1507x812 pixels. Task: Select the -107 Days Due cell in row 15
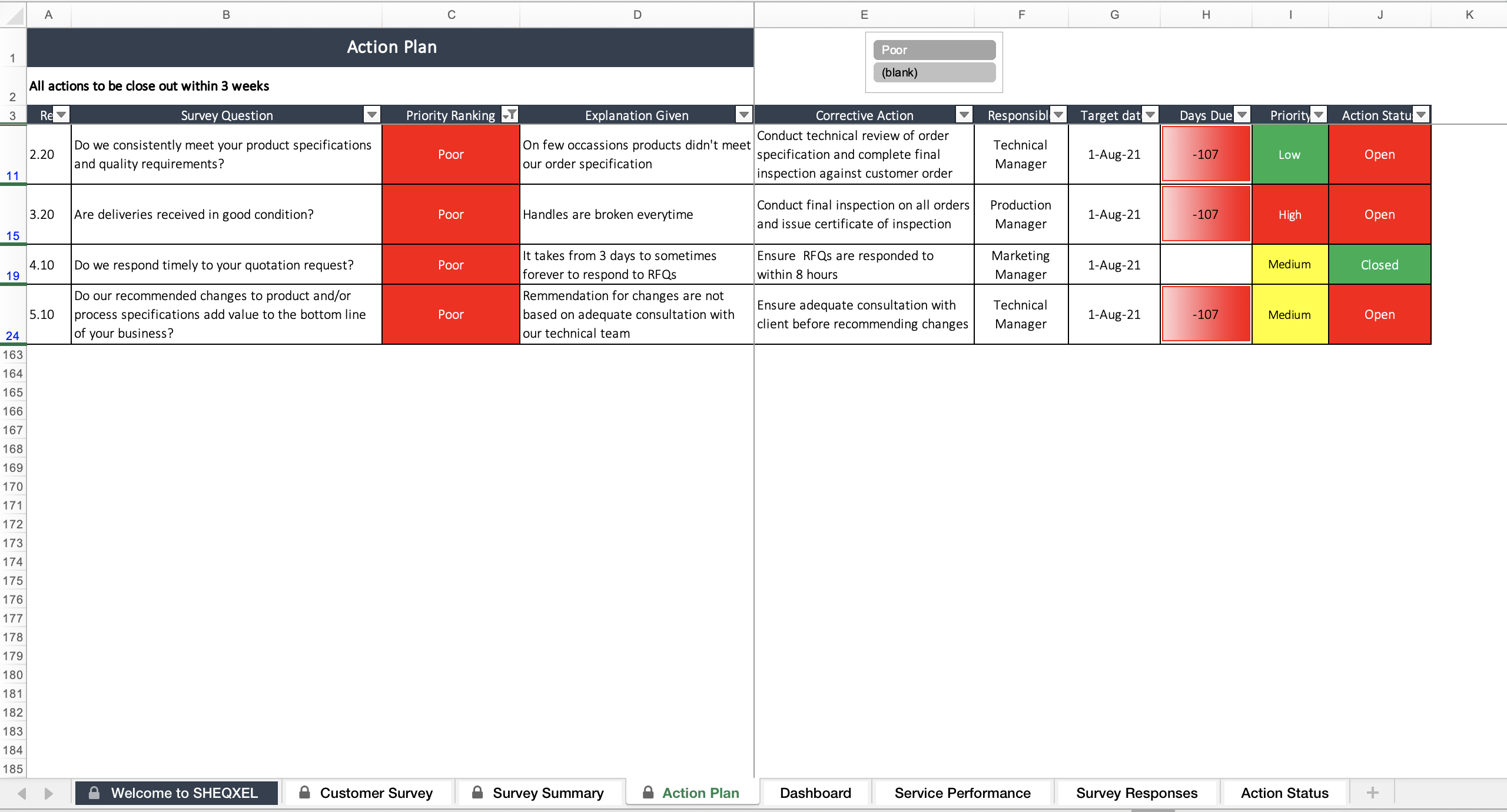1206,215
